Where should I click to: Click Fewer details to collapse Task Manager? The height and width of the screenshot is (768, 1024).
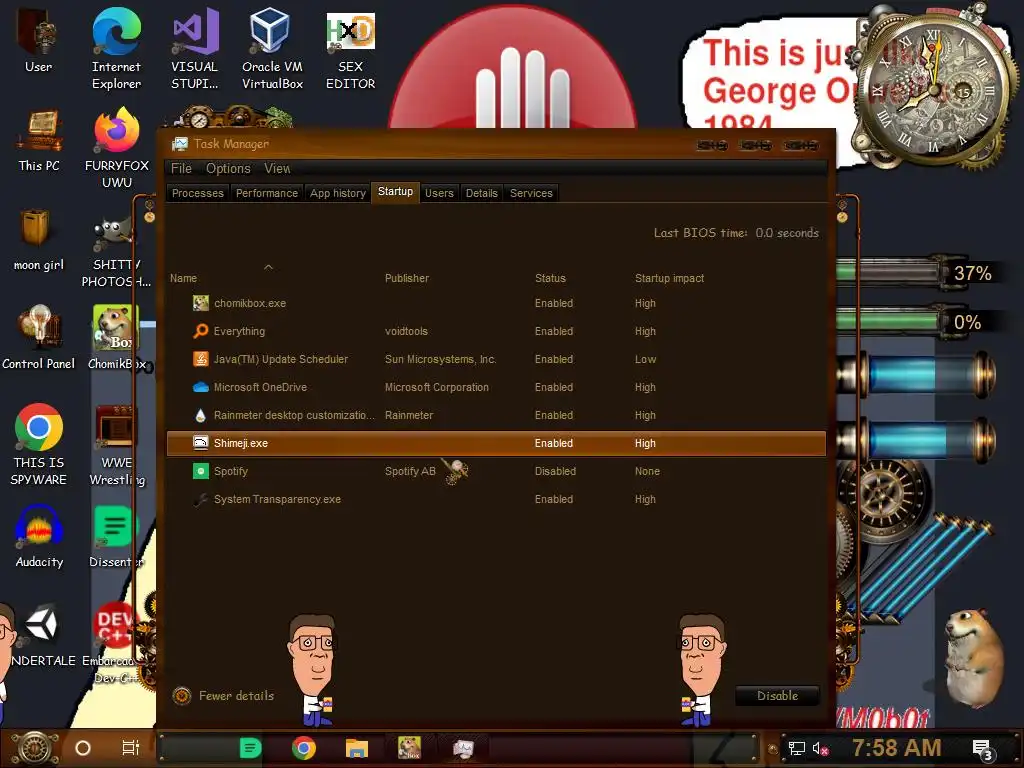[x=223, y=696]
